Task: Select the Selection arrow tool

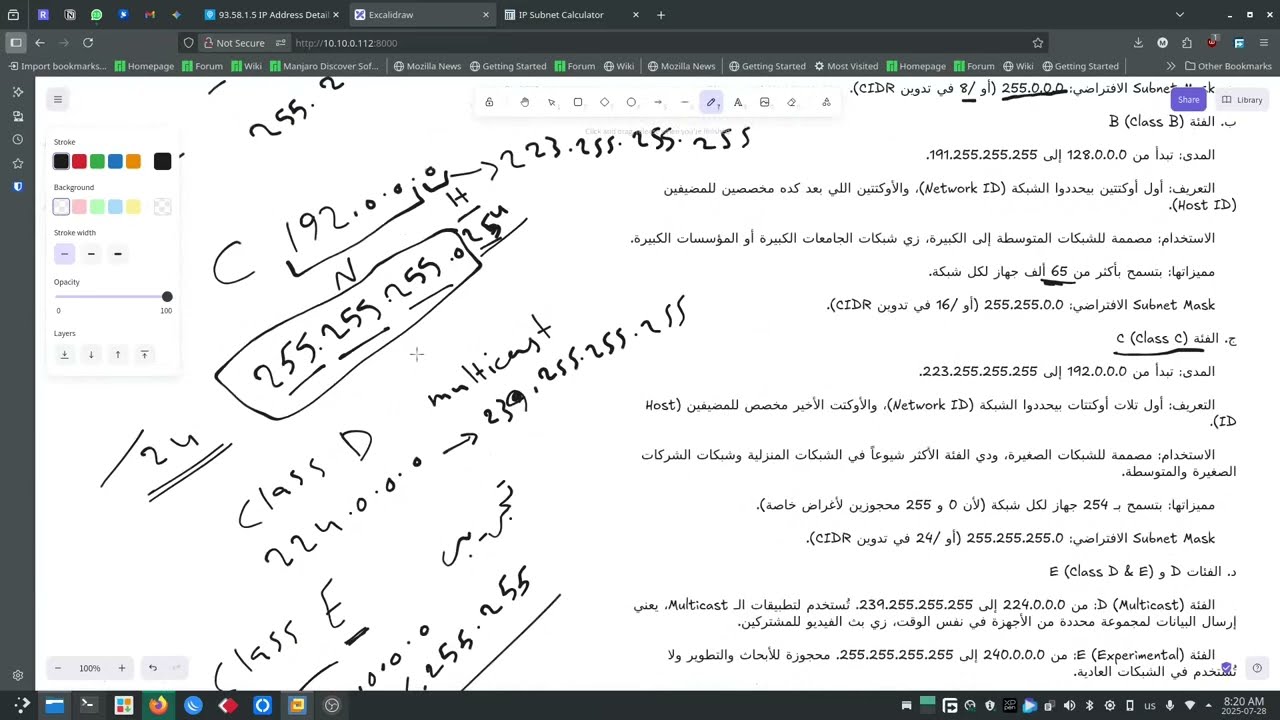Action: click(551, 102)
